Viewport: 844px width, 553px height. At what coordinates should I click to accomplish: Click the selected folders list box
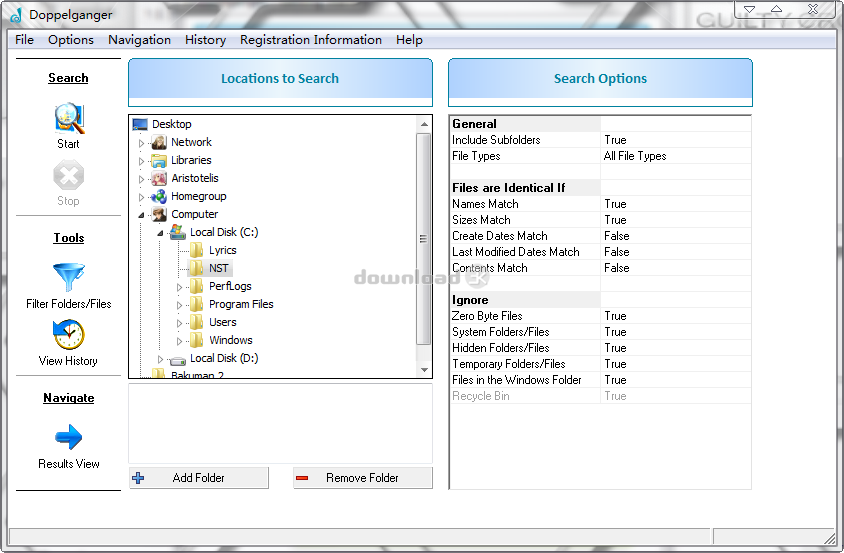(x=280, y=423)
